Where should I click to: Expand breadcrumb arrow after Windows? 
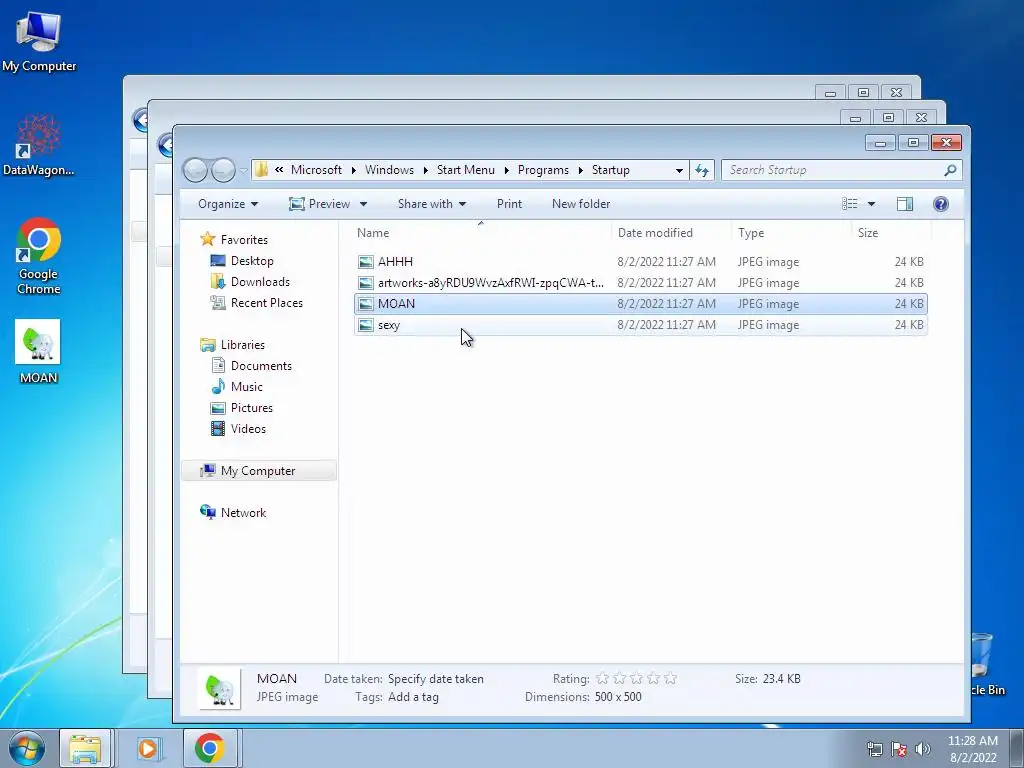pos(425,170)
